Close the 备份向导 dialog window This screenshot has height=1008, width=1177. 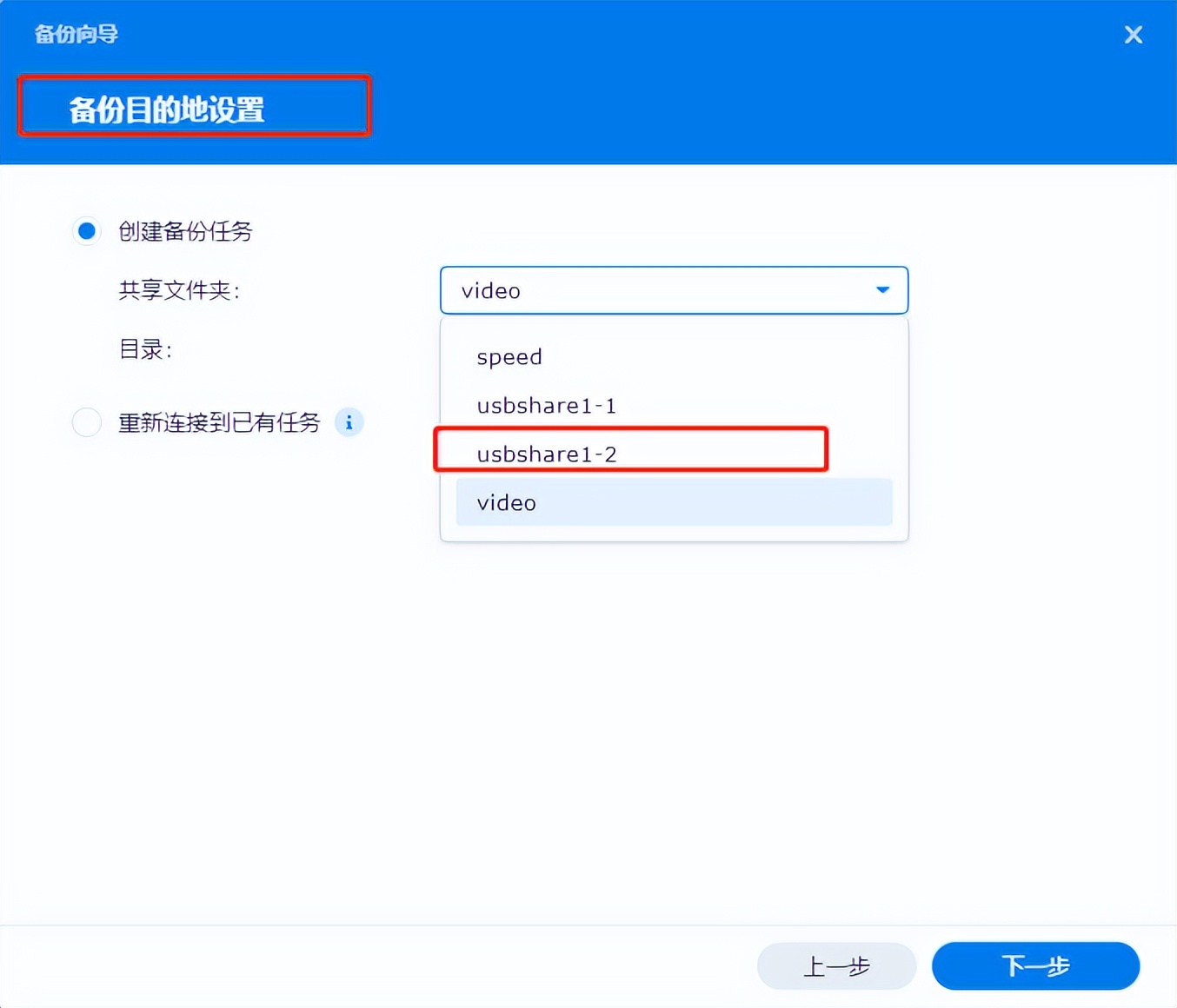tap(1133, 34)
